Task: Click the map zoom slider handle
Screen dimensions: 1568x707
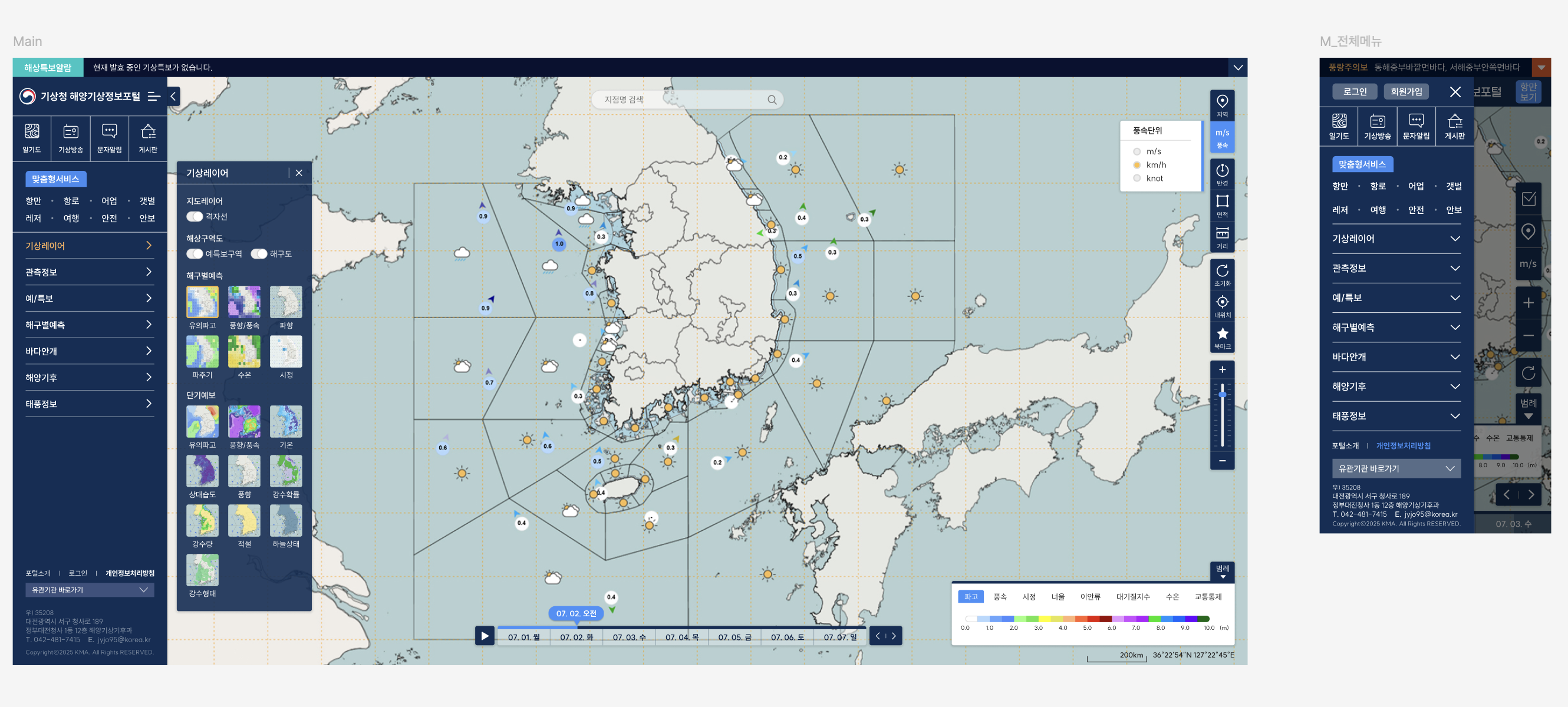Action: (x=1221, y=394)
